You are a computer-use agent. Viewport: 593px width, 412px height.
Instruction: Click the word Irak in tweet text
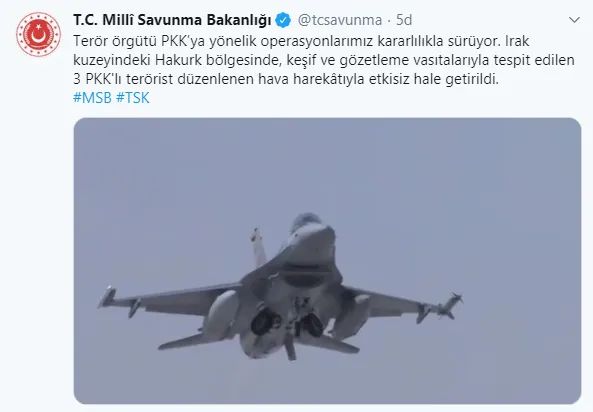[517, 40]
